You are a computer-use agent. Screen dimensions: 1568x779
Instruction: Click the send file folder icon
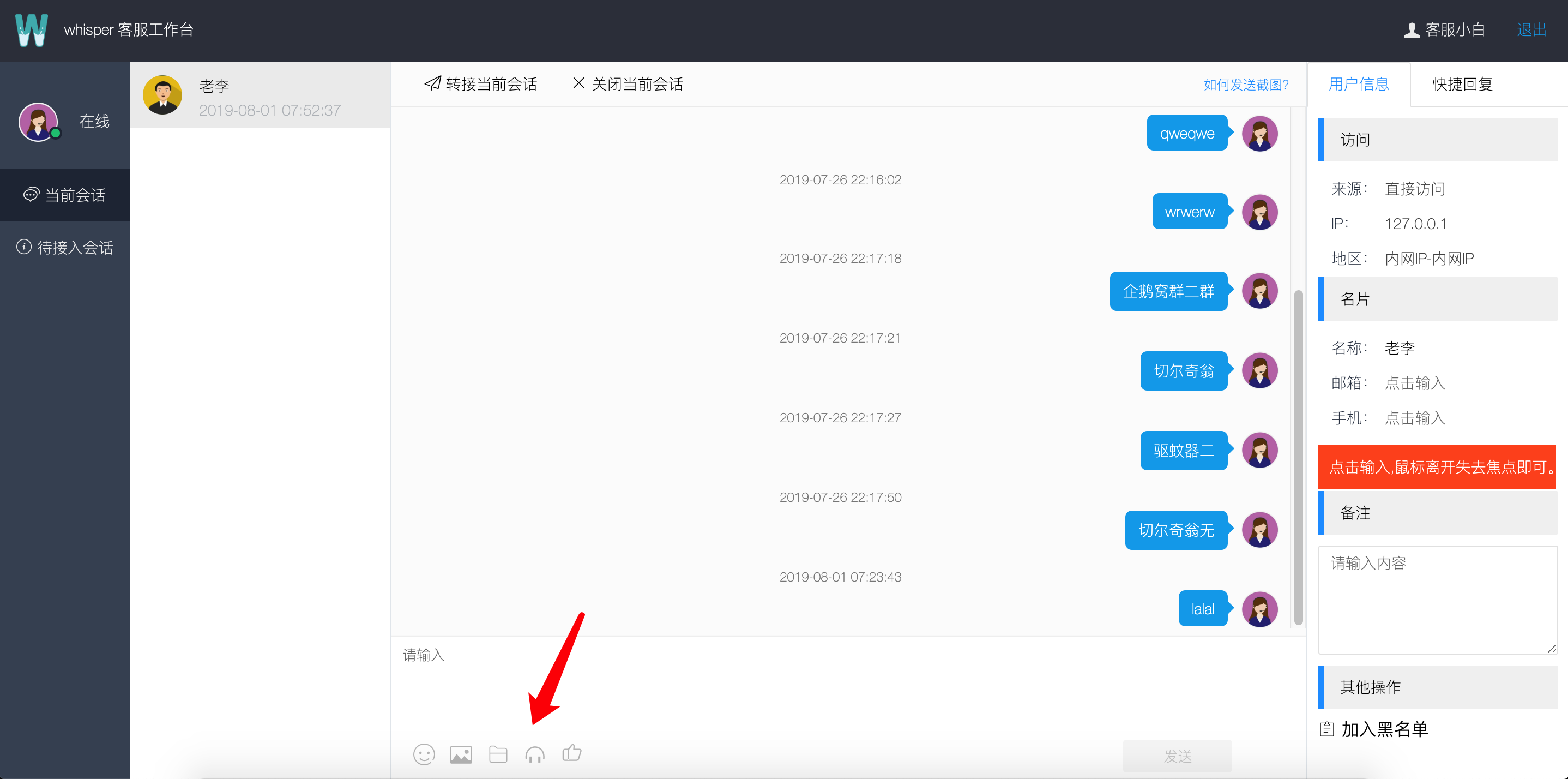(498, 754)
